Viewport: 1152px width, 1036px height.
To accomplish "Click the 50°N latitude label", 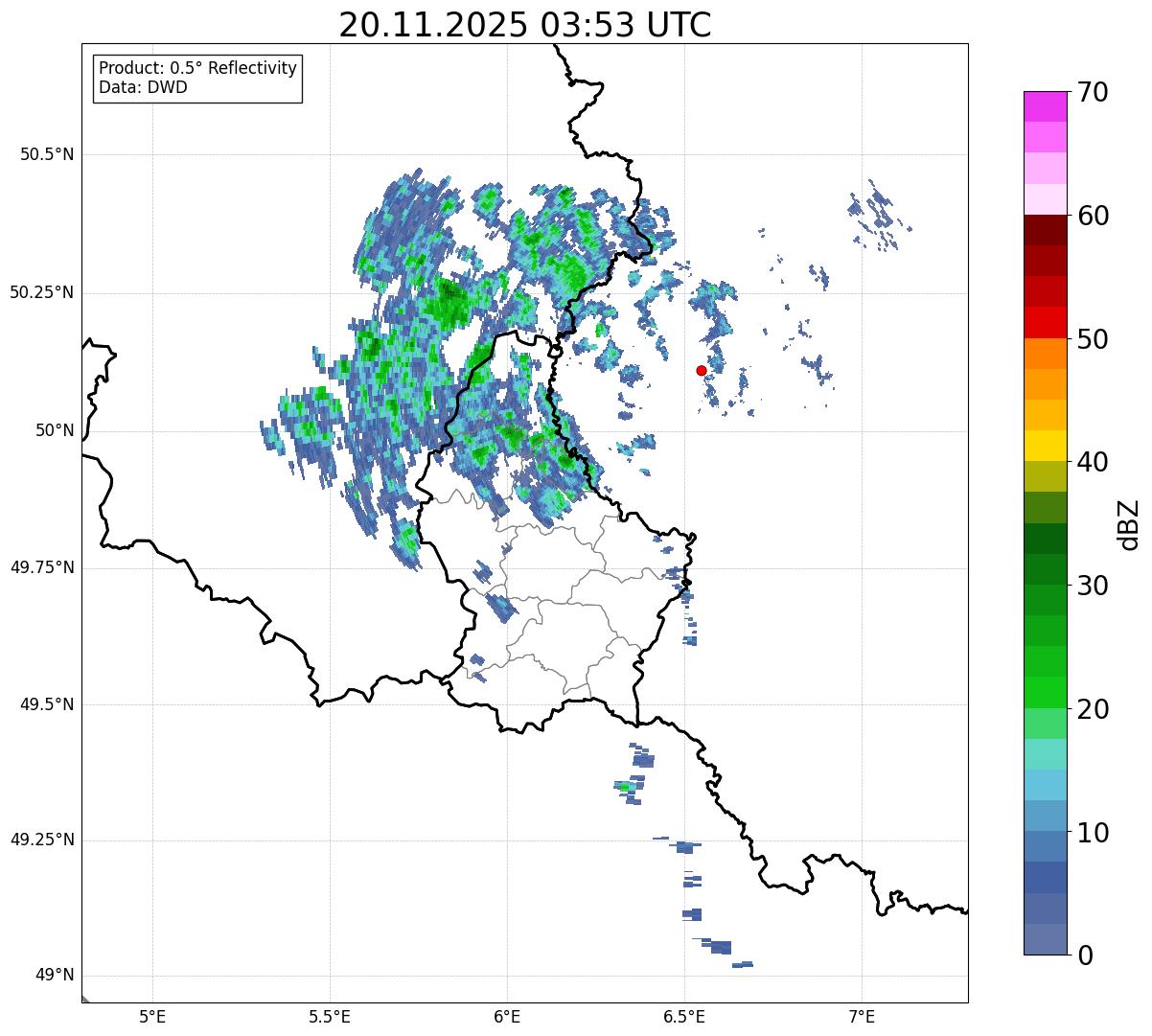I will tap(55, 430).
